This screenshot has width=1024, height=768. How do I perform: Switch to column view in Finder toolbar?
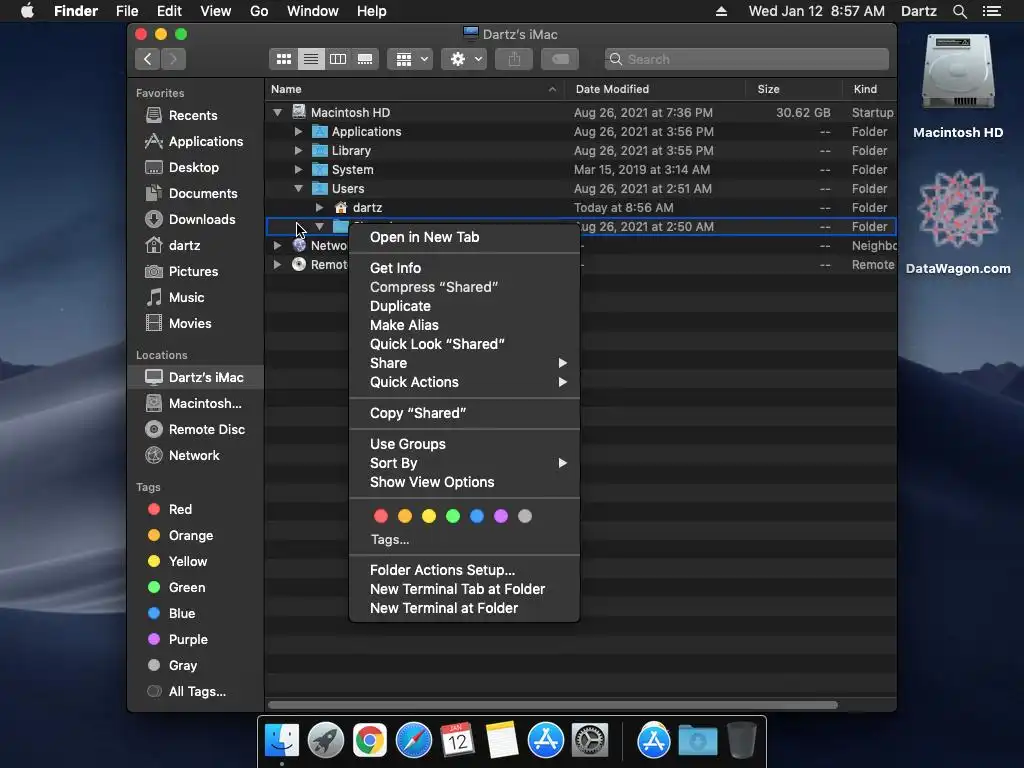(338, 59)
